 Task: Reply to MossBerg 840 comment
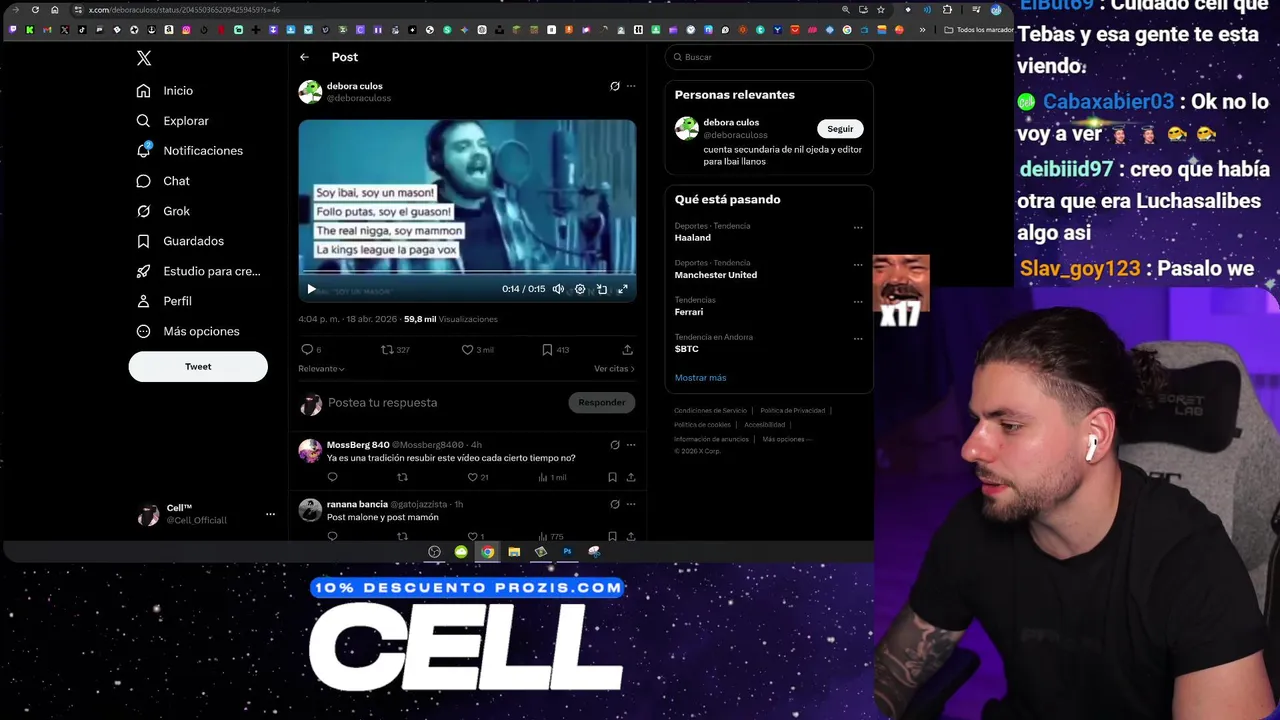tap(333, 478)
